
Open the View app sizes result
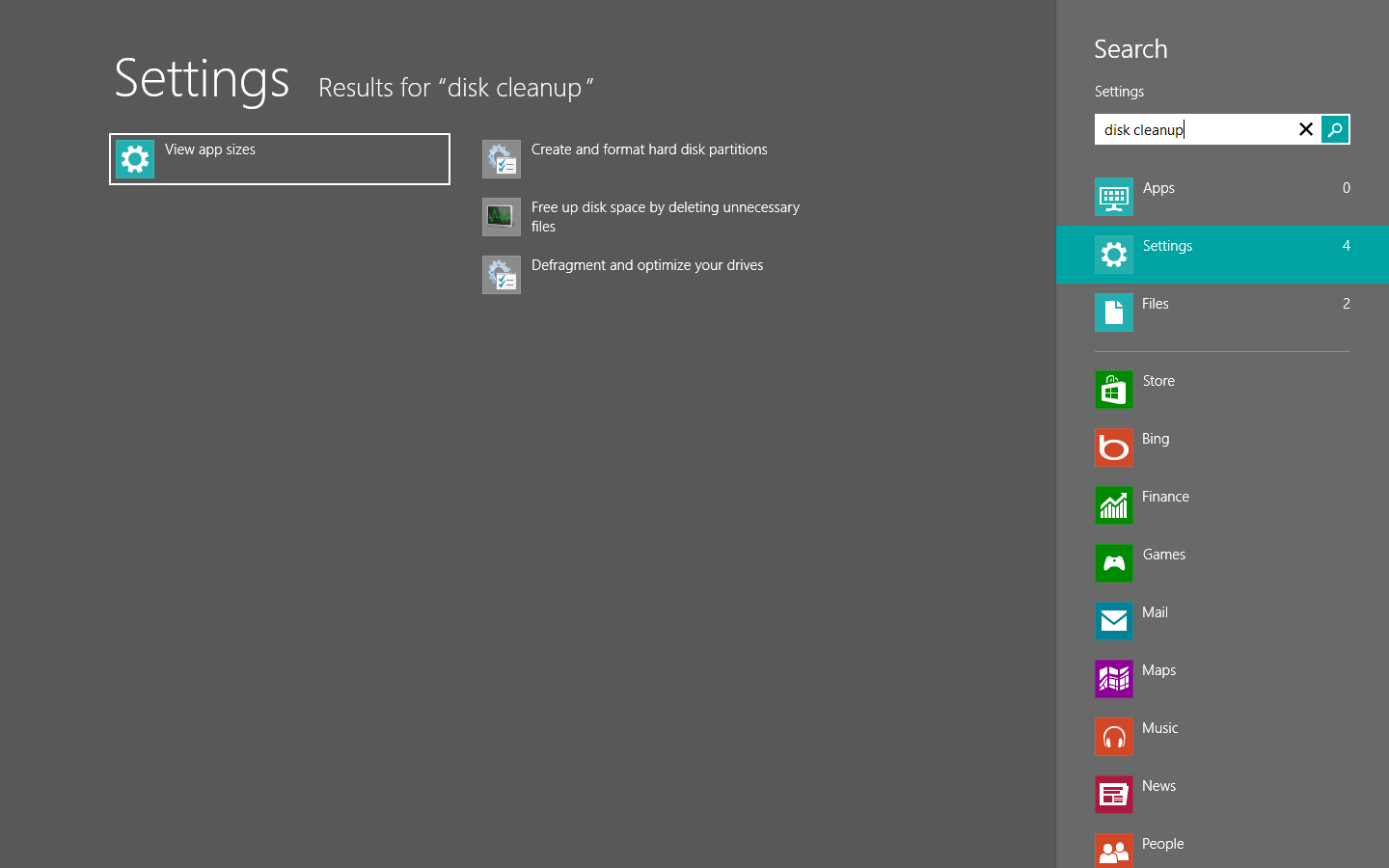(280, 159)
